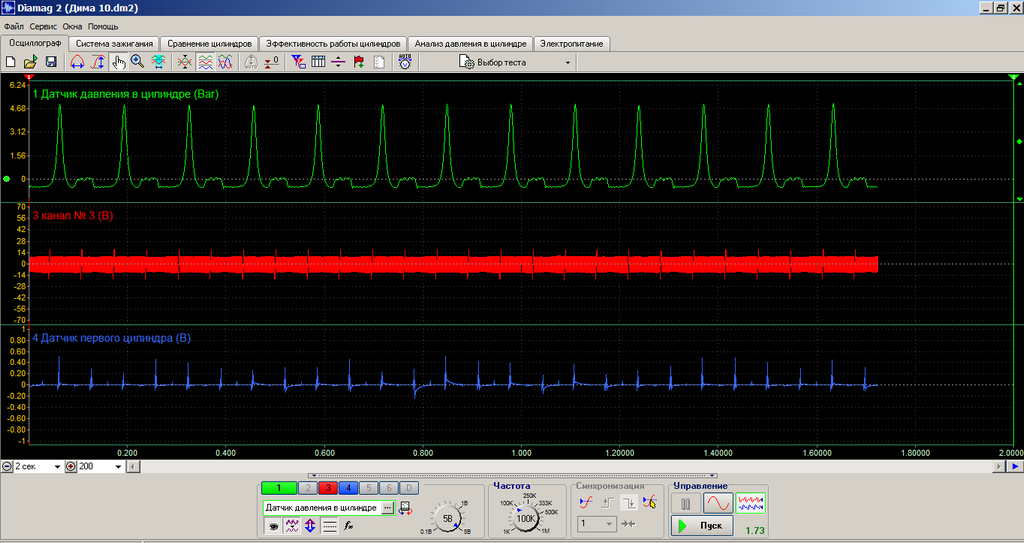
Task: Select the magnifier zoom tool
Action: [x=137, y=62]
